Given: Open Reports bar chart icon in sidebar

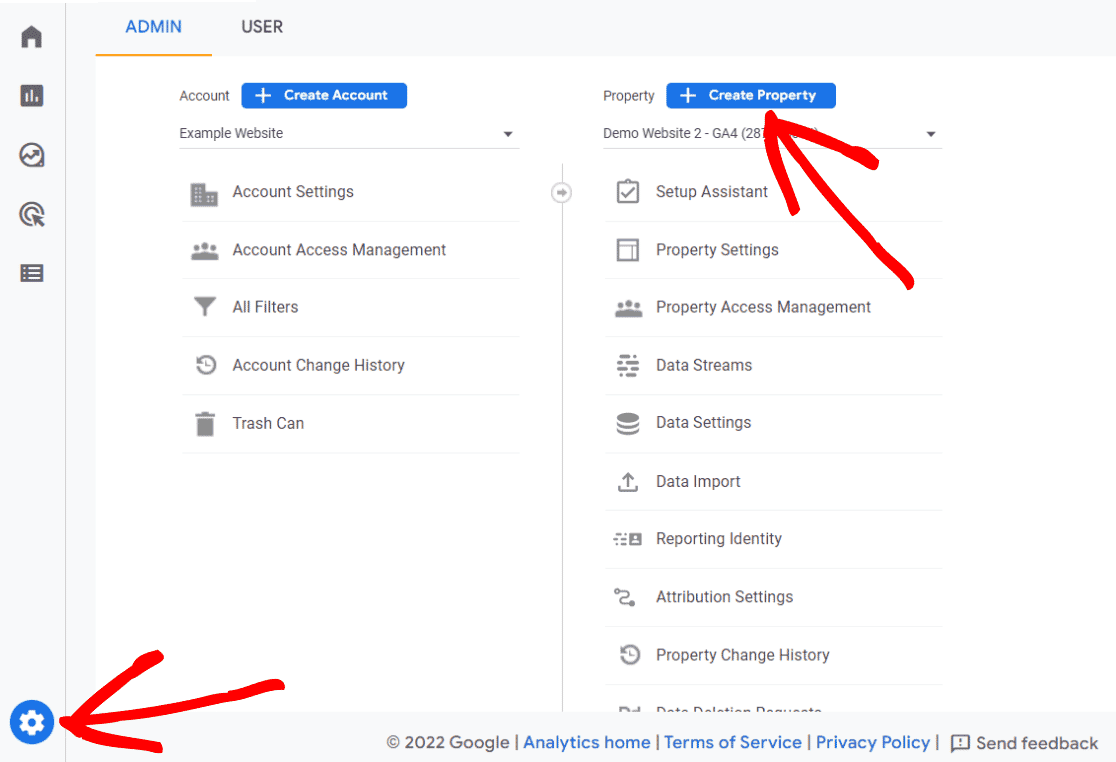Looking at the screenshot, I should 32,96.
